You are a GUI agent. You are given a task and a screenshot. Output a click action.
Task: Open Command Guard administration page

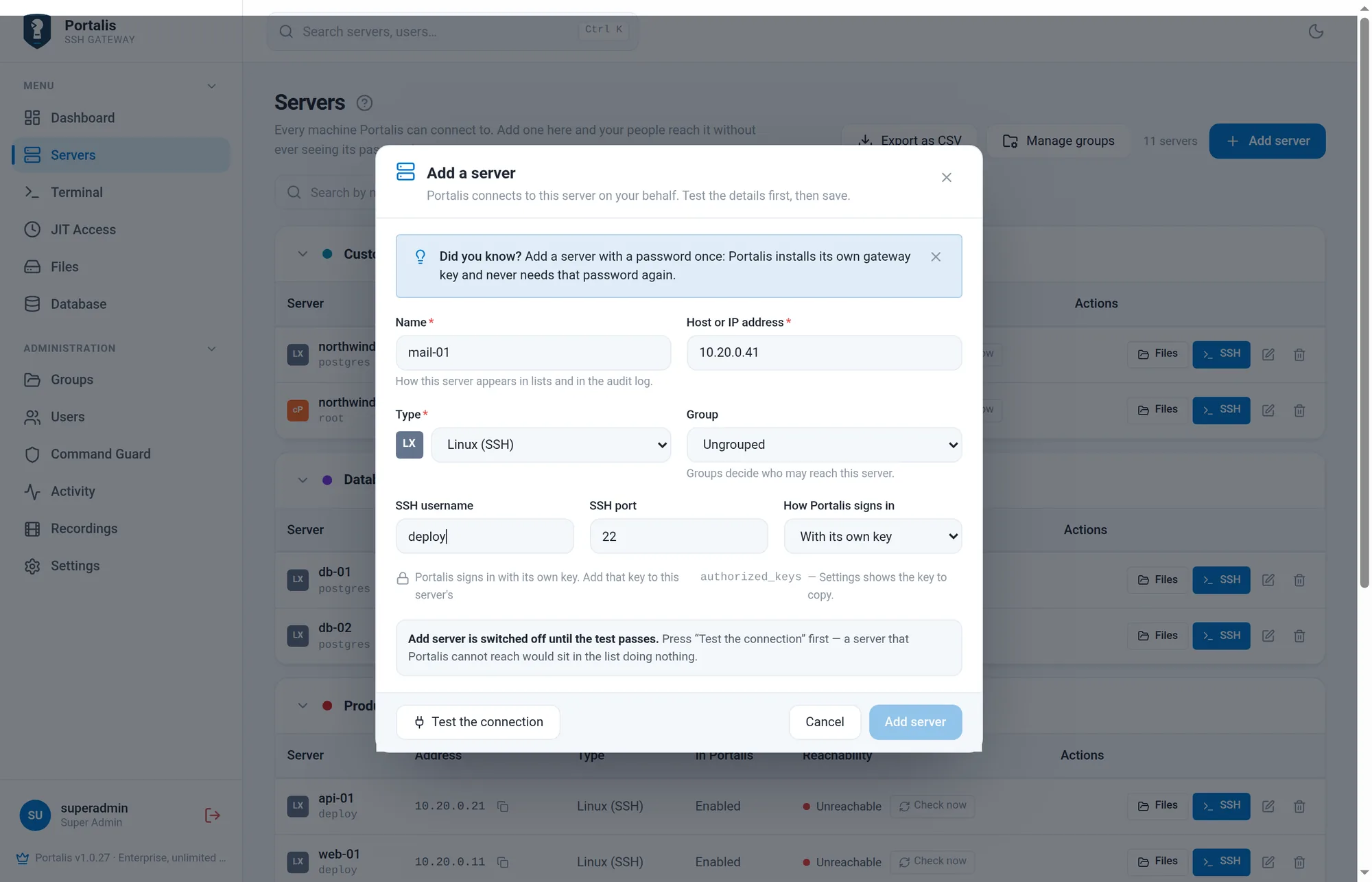coord(121,454)
